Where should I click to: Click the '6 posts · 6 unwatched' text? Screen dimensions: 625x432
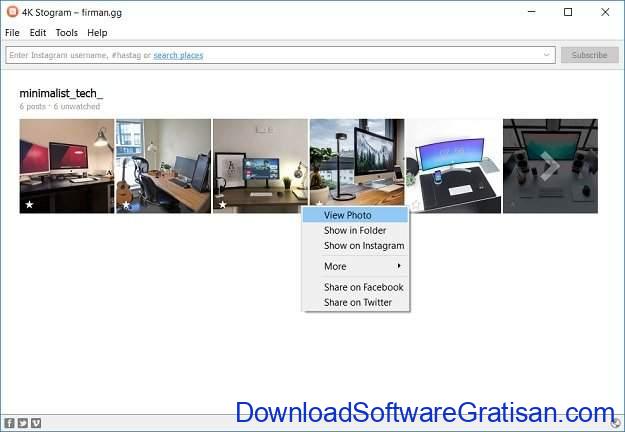(60, 106)
